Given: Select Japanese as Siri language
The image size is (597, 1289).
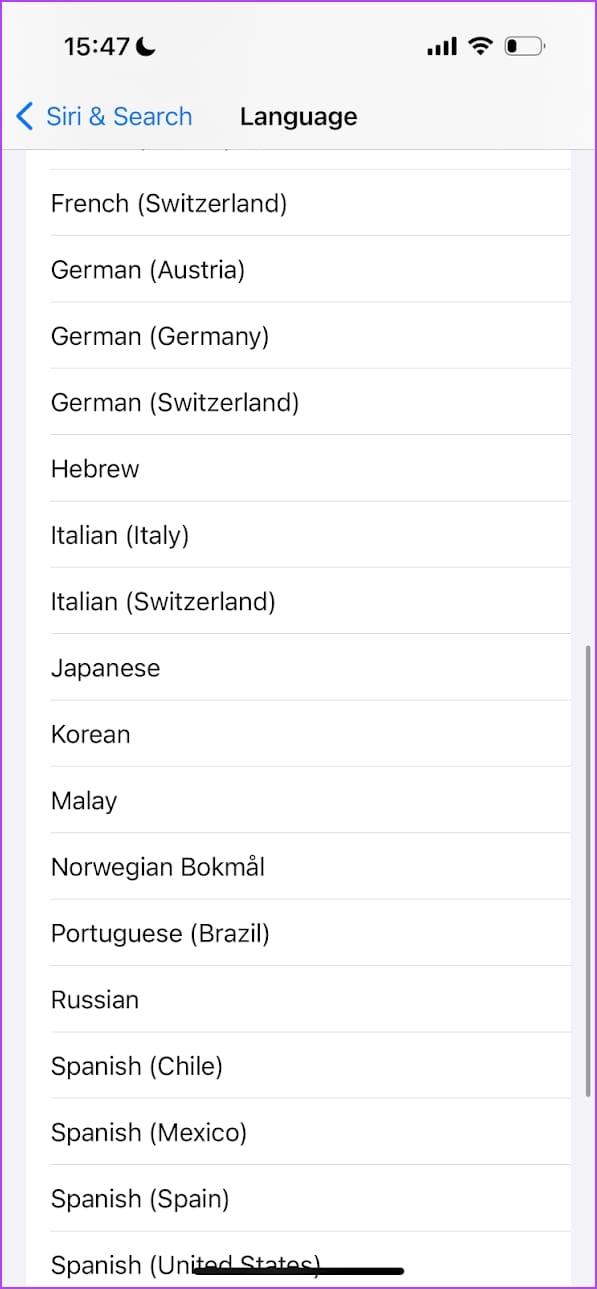Looking at the screenshot, I should (x=105, y=667).
